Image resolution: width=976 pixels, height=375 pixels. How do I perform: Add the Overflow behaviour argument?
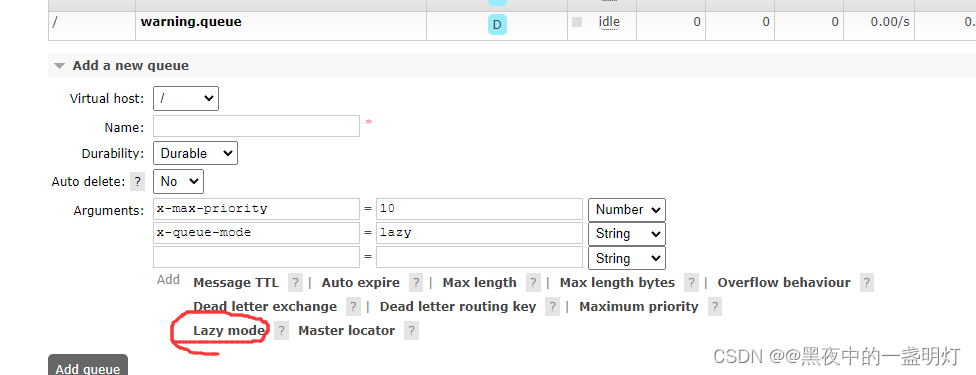tap(784, 283)
